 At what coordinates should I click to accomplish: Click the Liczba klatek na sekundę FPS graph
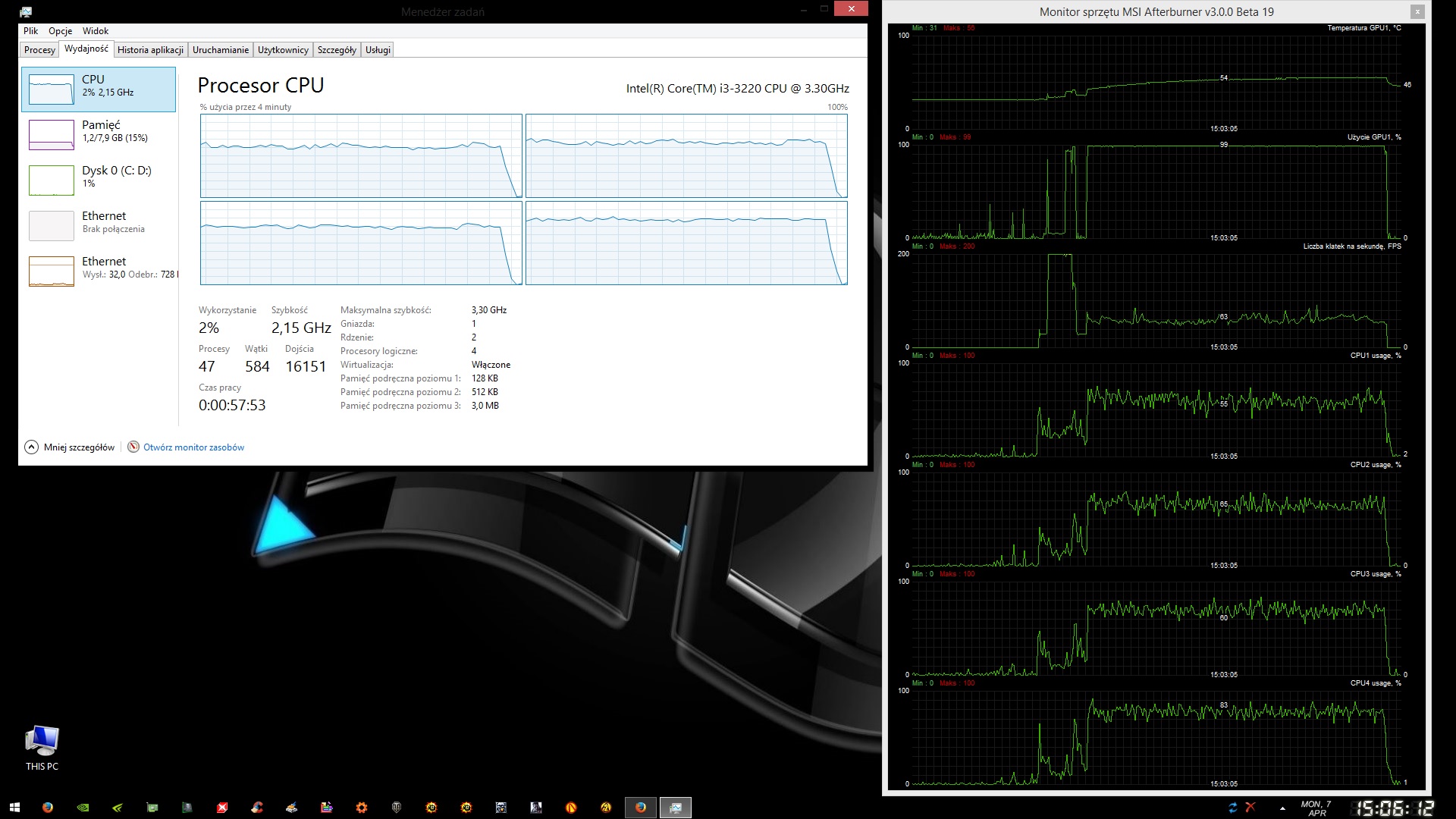(1156, 300)
